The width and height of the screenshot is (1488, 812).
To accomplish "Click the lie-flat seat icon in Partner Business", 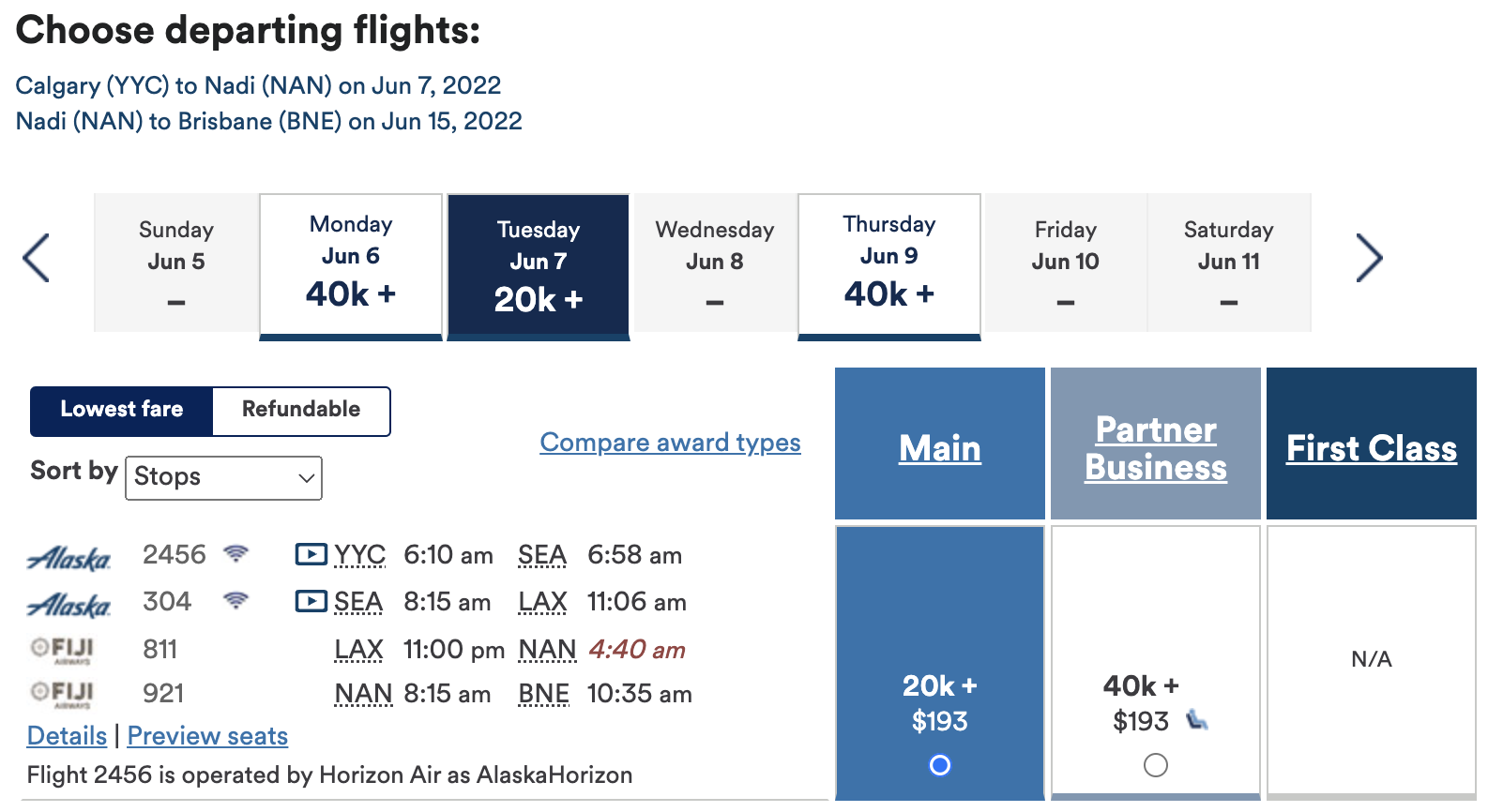I will click(1196, 721).
